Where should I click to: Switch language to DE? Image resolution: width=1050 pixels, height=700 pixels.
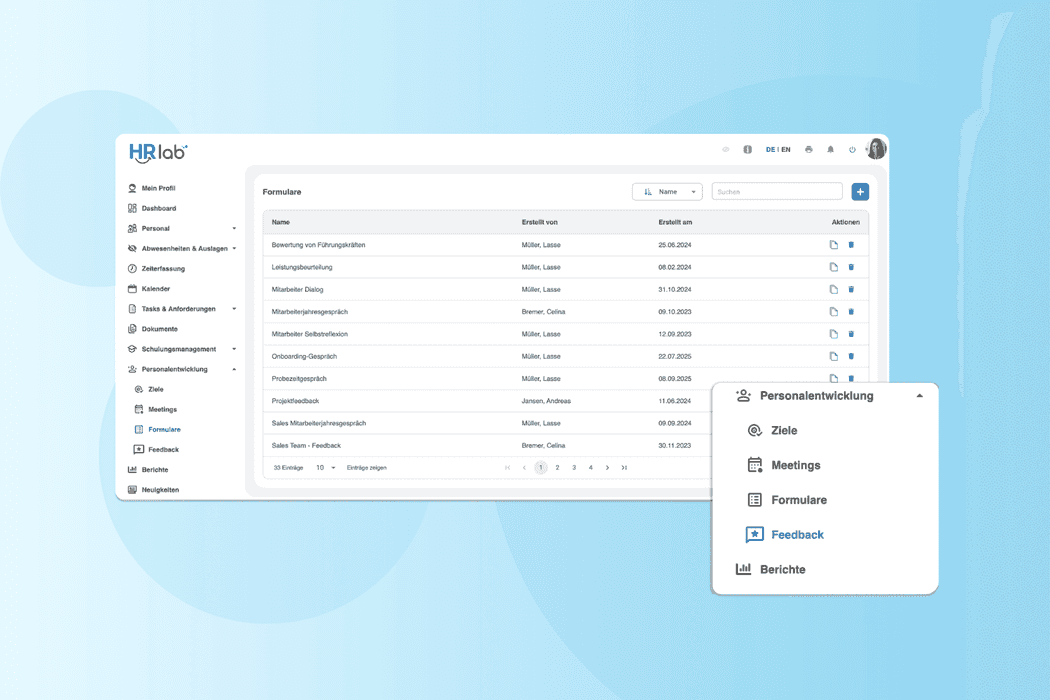click(770, 150)
